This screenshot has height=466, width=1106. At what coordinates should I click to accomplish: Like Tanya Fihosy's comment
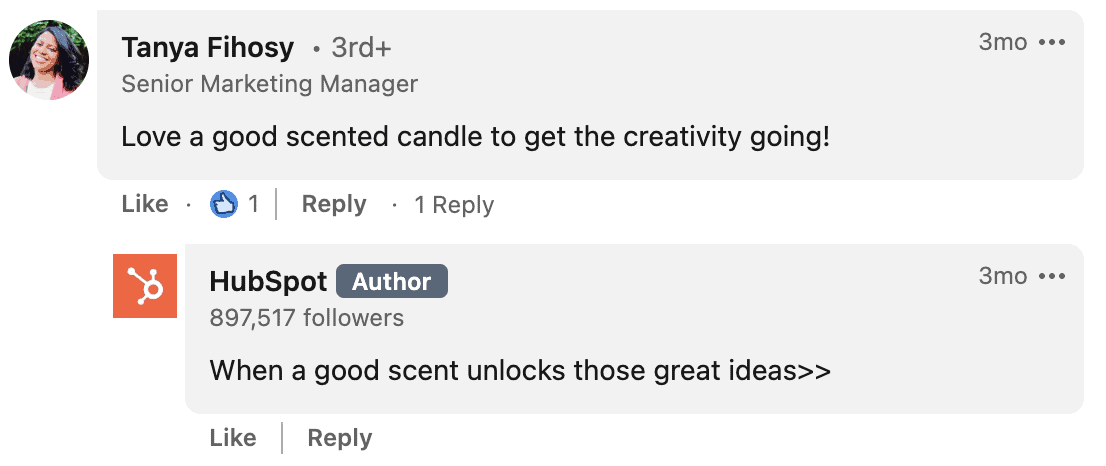145,204
